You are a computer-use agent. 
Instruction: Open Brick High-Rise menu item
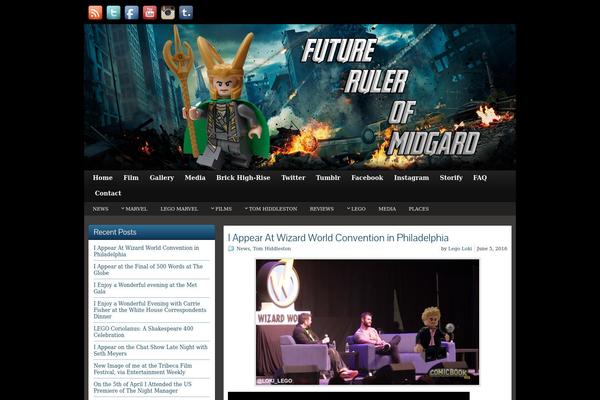[x=243, y=178]
